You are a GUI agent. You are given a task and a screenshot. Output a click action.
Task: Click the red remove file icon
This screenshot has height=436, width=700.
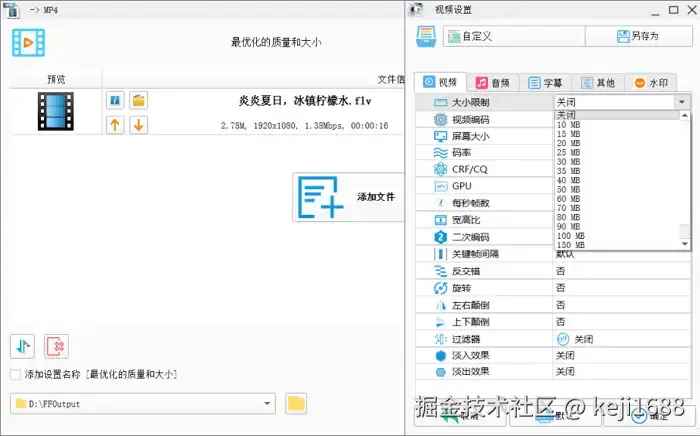(56, 346)
